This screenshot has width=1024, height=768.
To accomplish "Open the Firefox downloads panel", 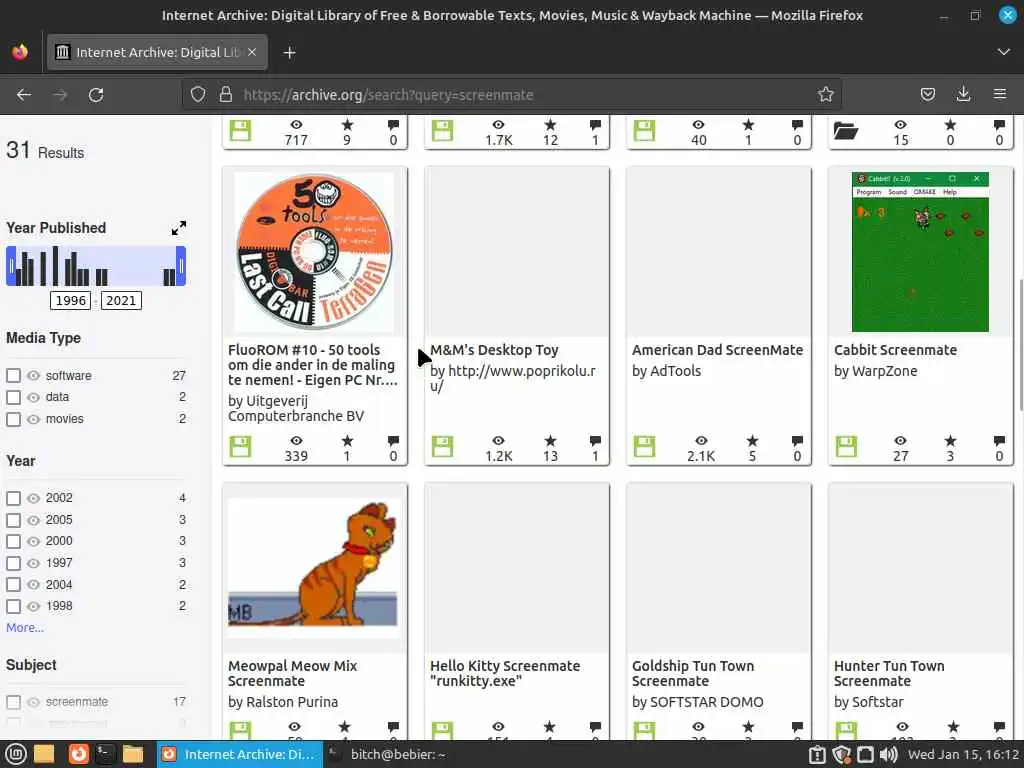I will tap(963, 95).
